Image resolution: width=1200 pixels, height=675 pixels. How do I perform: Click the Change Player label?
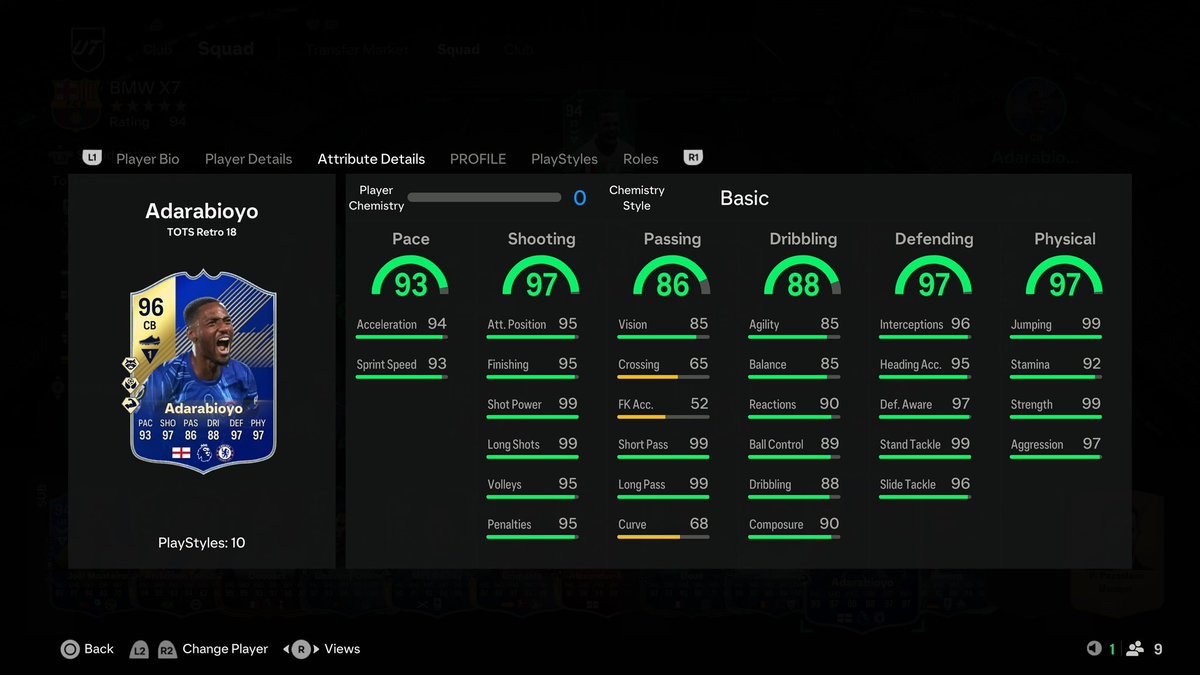225,649
